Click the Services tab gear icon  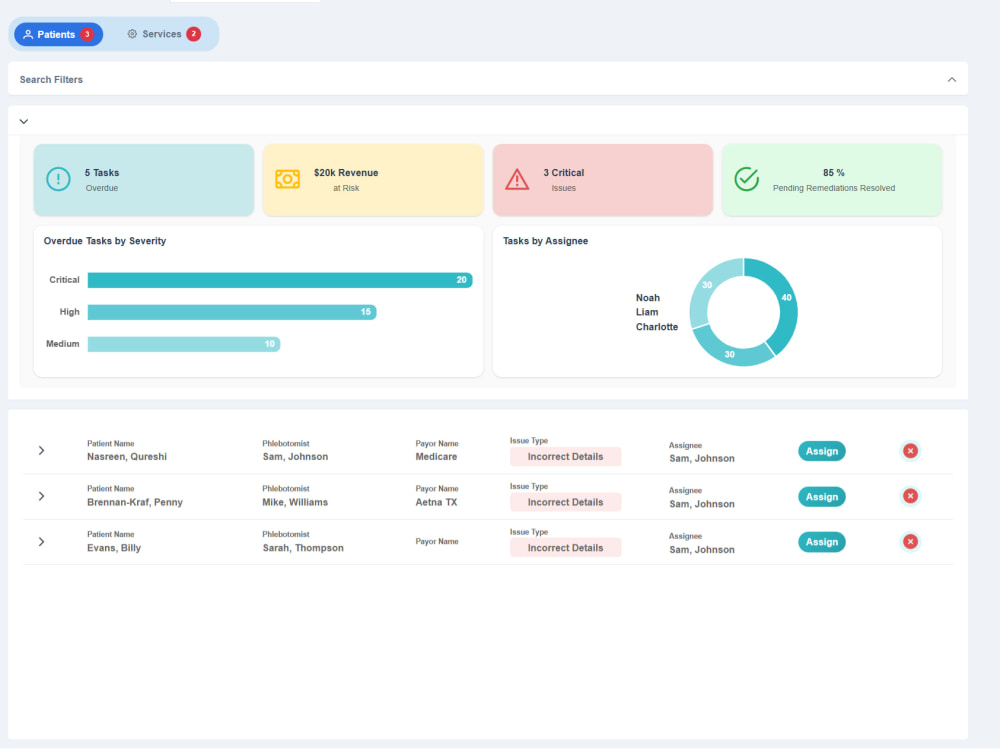[x=132, y=34]
